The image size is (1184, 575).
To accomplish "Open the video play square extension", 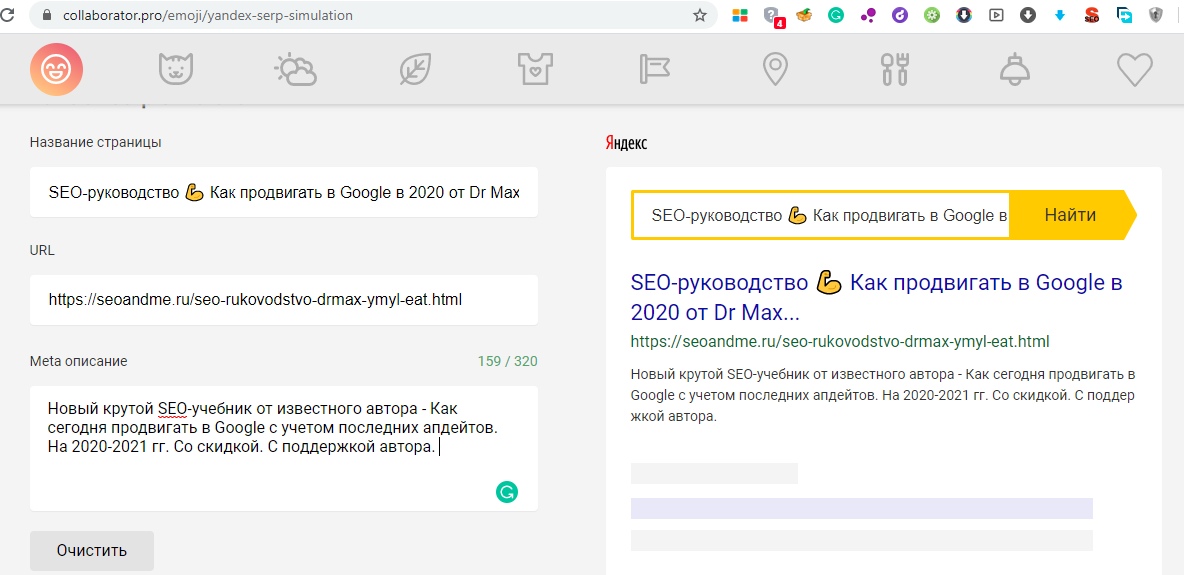I will pyautogui.click(x=996, y=15).
